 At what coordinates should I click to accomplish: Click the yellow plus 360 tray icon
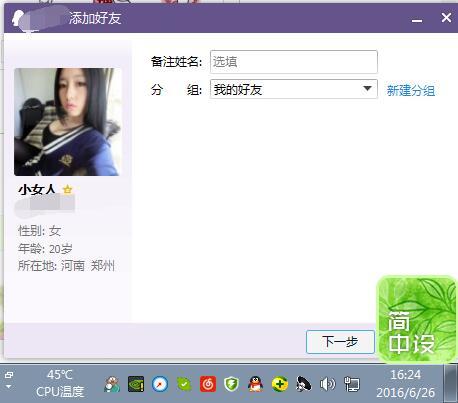point(279,384)
